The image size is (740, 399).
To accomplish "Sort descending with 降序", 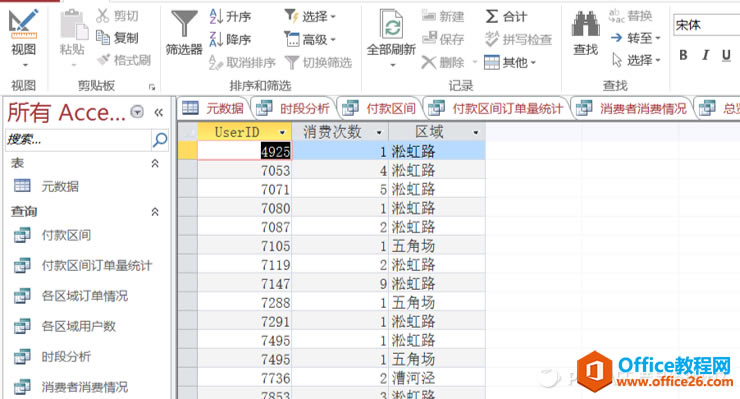I will click(x=230, y=39).
